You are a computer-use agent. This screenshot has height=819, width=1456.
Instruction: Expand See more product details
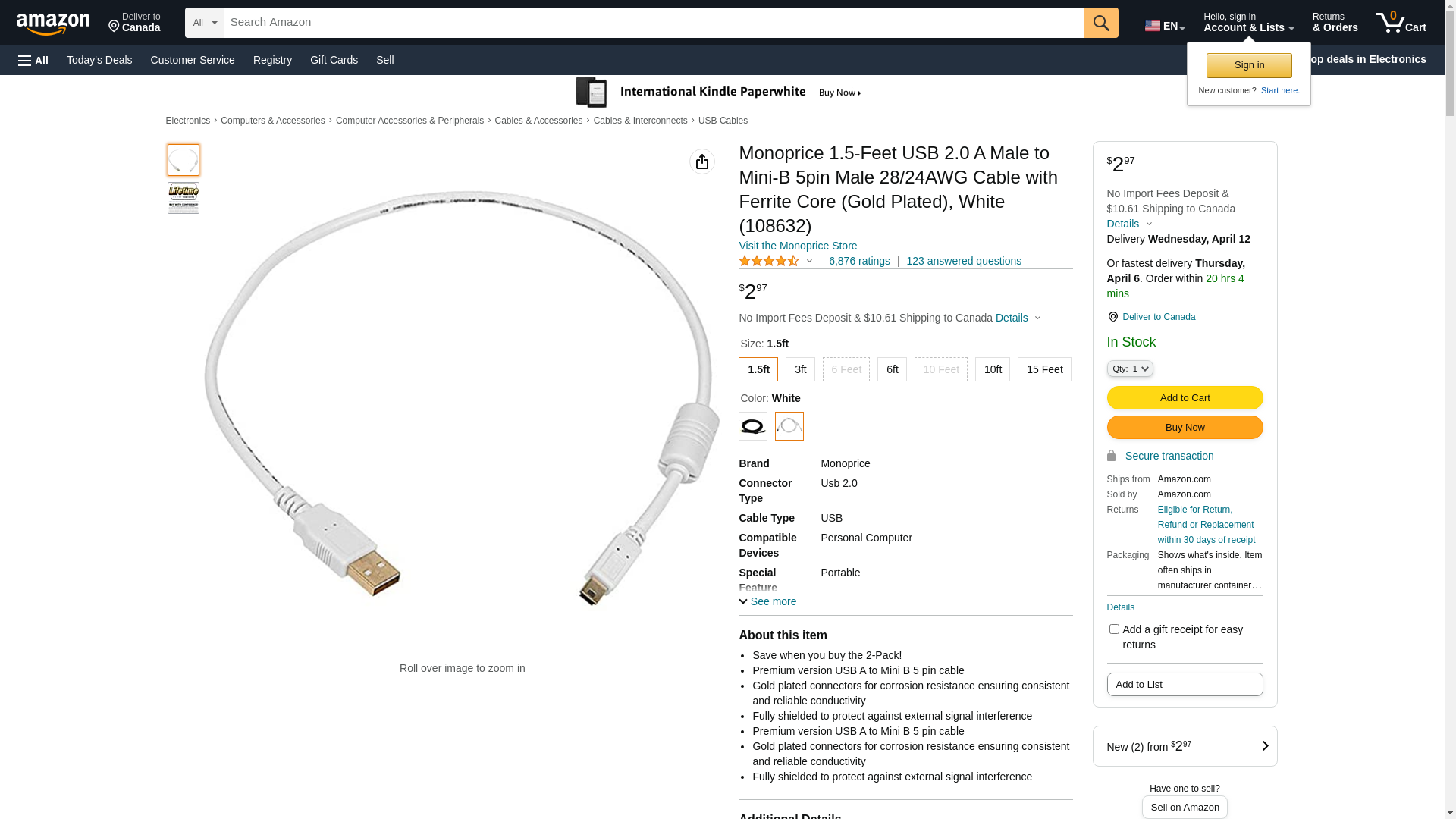click(767, 601)
